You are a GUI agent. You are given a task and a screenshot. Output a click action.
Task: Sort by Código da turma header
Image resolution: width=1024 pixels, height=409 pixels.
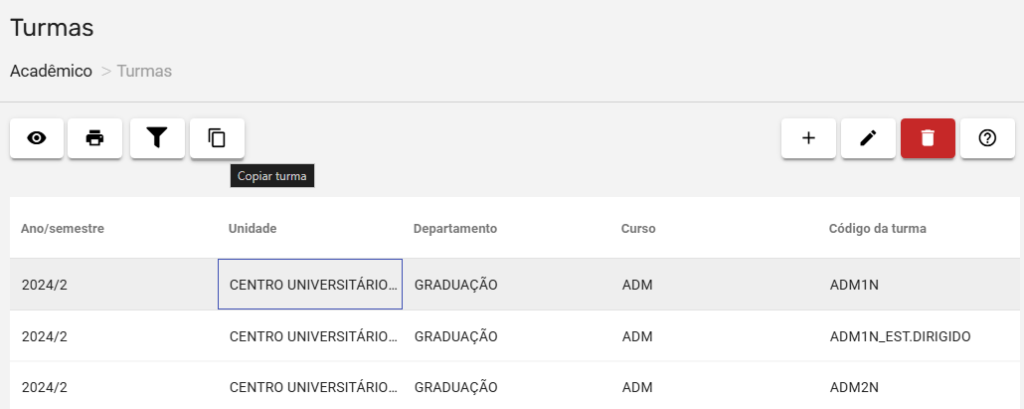(878, 229)
